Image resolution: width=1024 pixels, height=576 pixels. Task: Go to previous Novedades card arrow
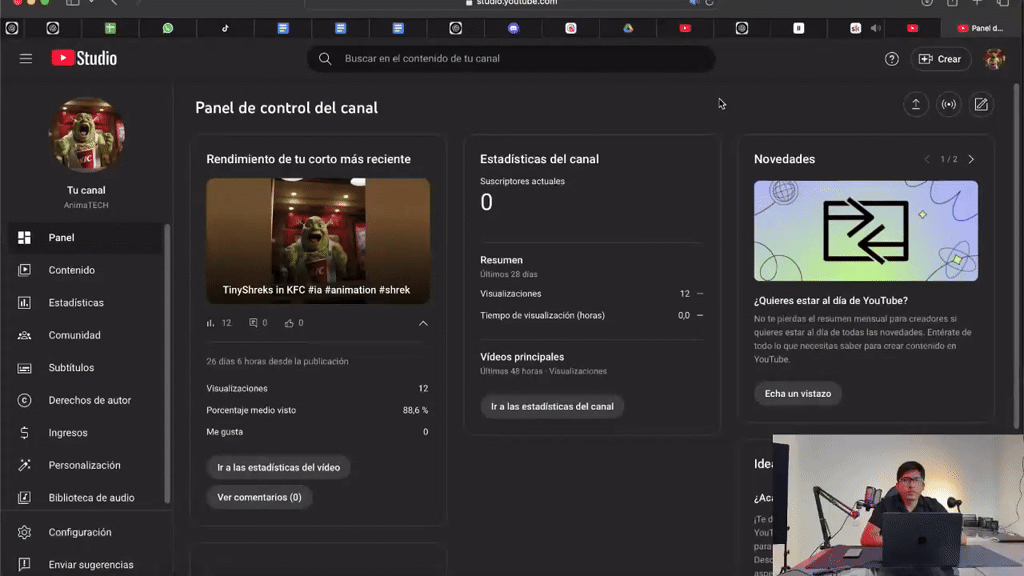pyautogui.click(x=927, y=159)
